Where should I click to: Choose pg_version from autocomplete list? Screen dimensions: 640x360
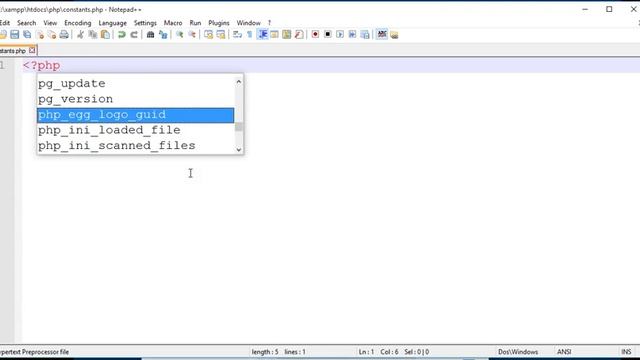(136, 99)
